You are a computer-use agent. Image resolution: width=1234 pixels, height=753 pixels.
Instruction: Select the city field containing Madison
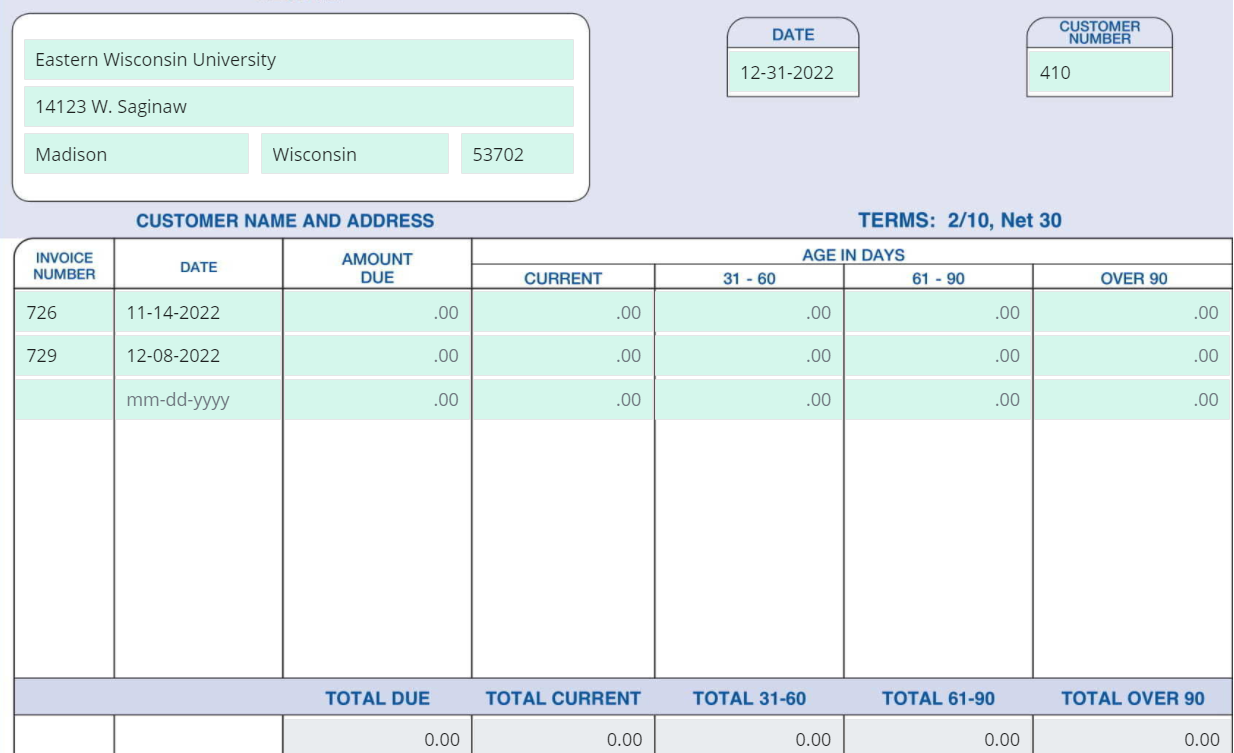click(136, 154)
